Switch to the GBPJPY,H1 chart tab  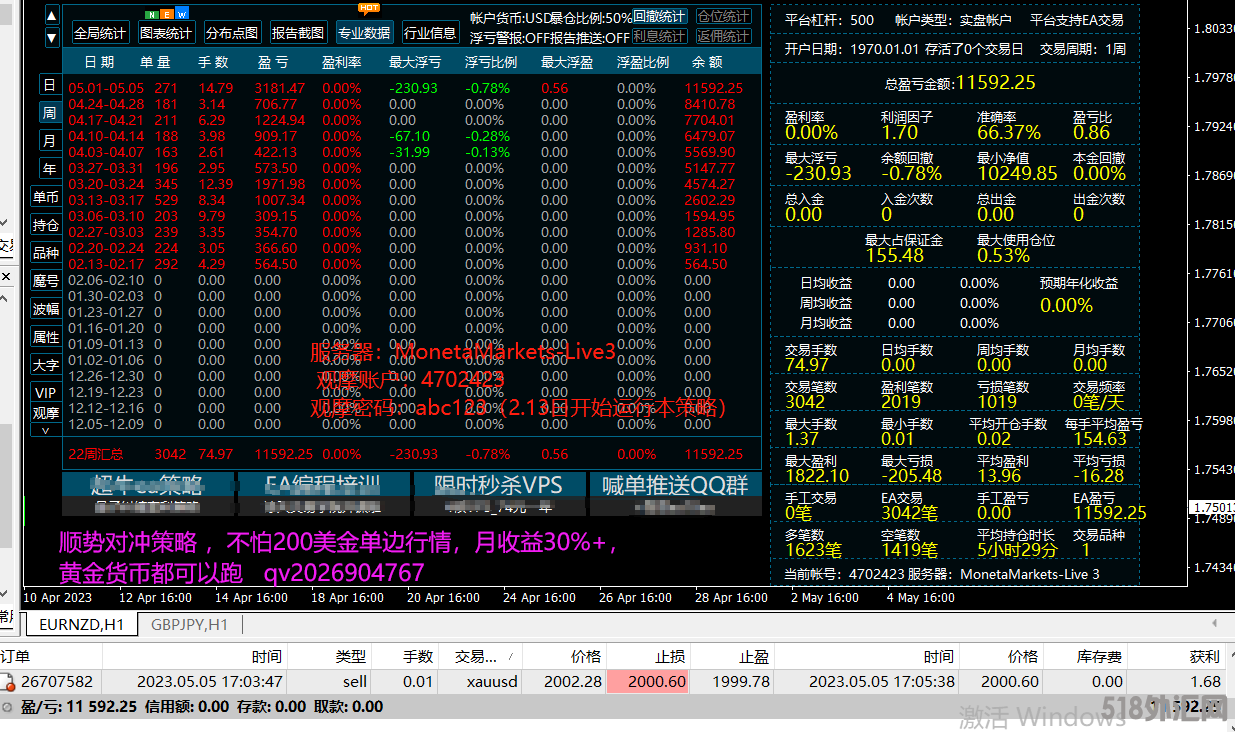pyautogui.click(x=190, y=624)
